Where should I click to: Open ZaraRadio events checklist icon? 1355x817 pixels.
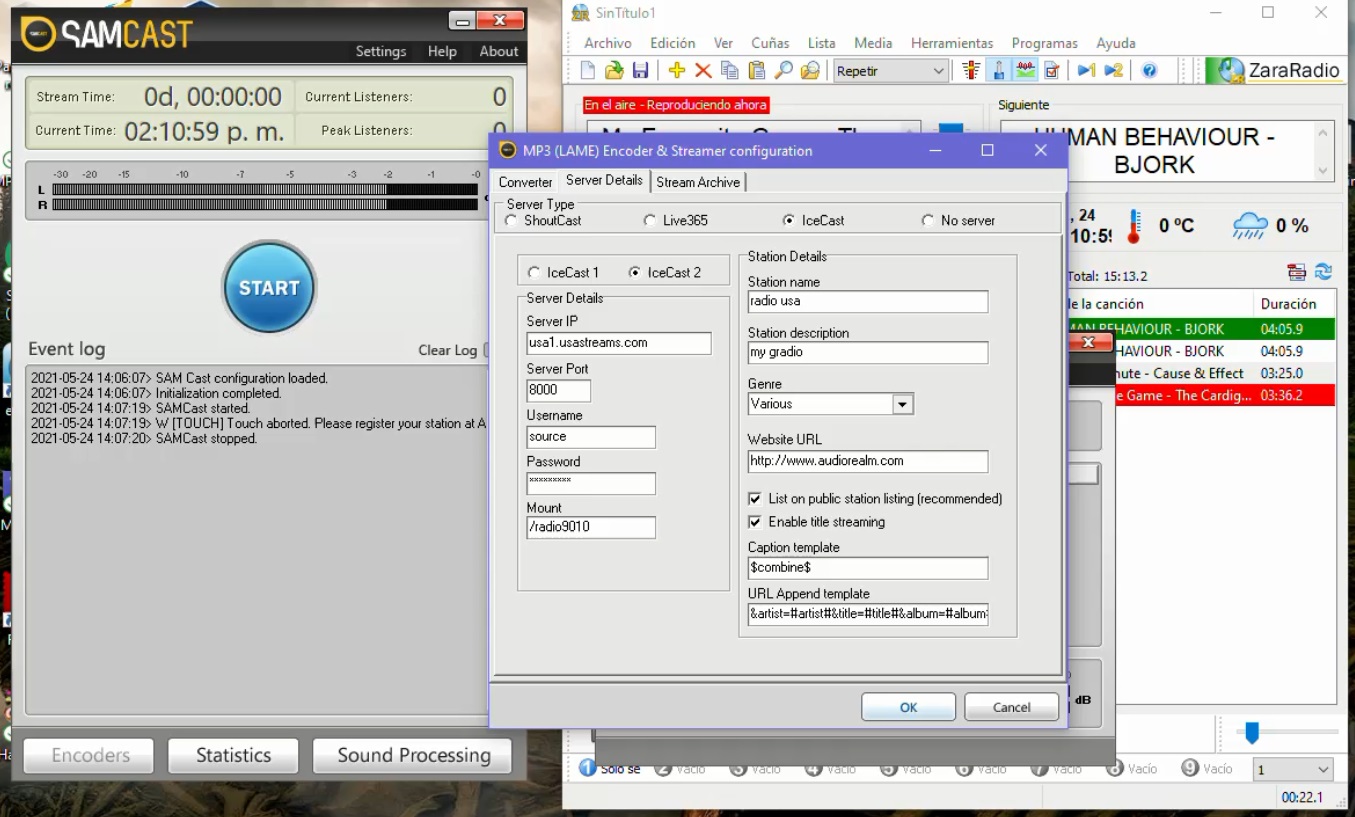point(1052,70)
